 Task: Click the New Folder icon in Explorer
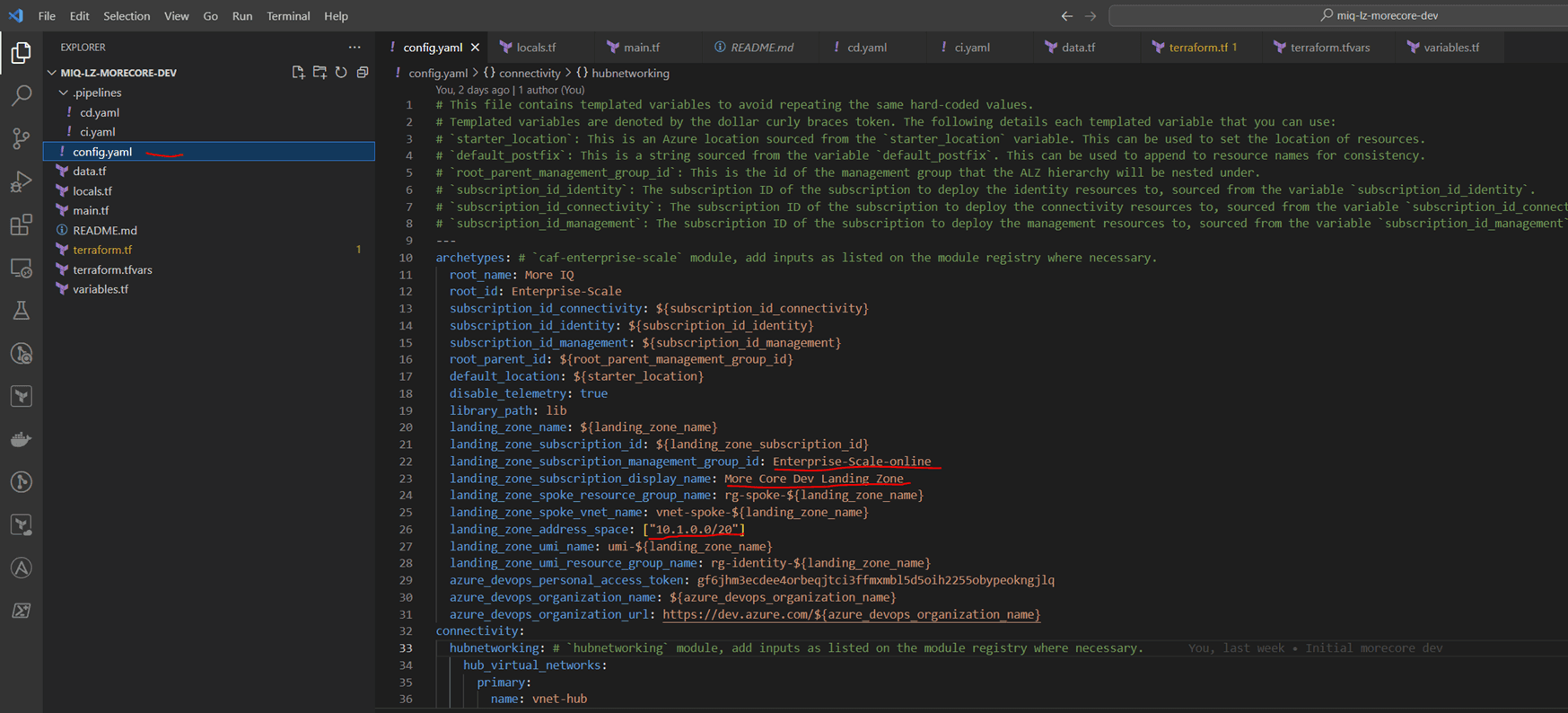click(x=320, y=73)
